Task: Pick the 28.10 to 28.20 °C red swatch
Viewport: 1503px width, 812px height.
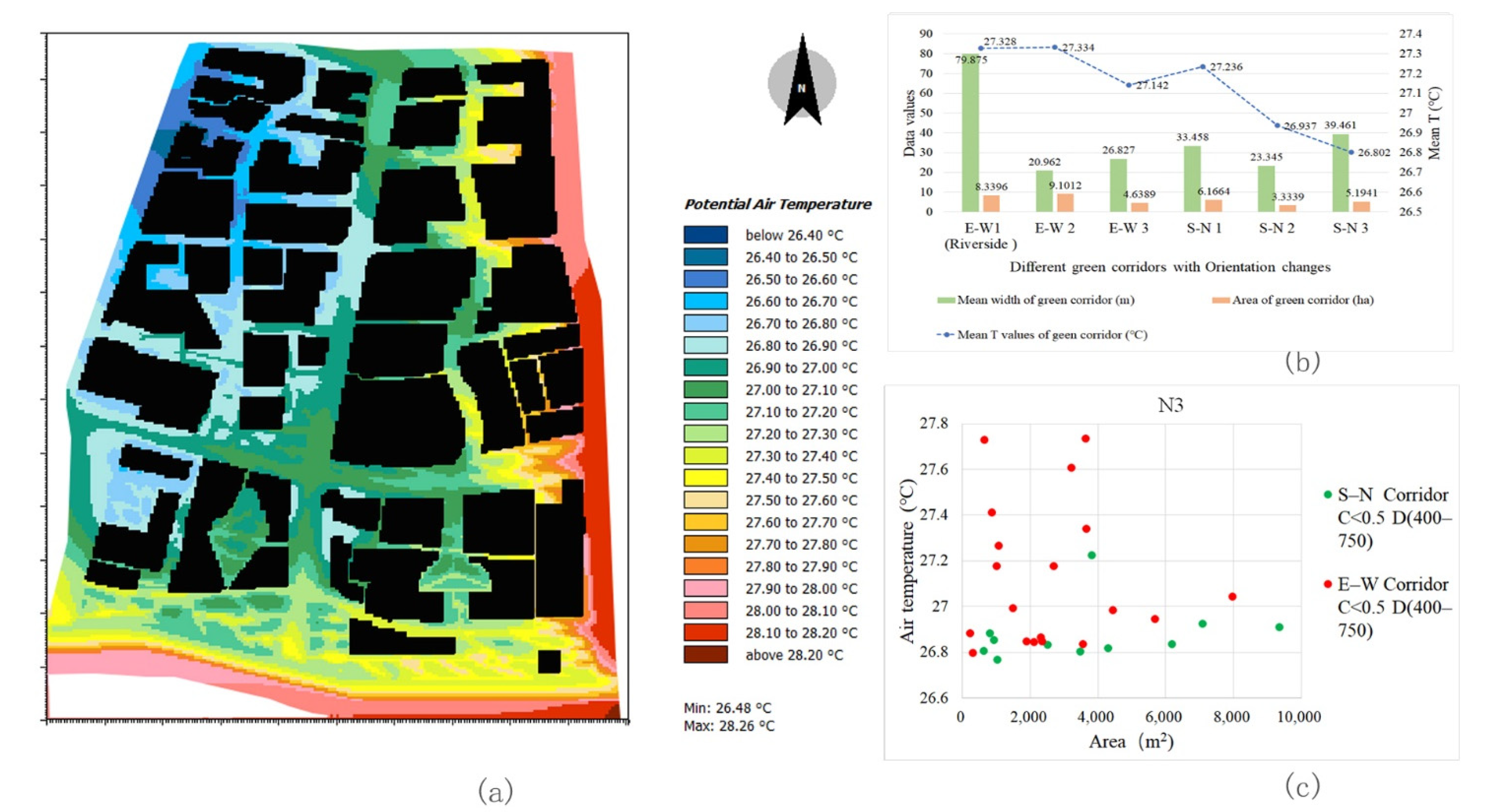Action: (706, 633)
